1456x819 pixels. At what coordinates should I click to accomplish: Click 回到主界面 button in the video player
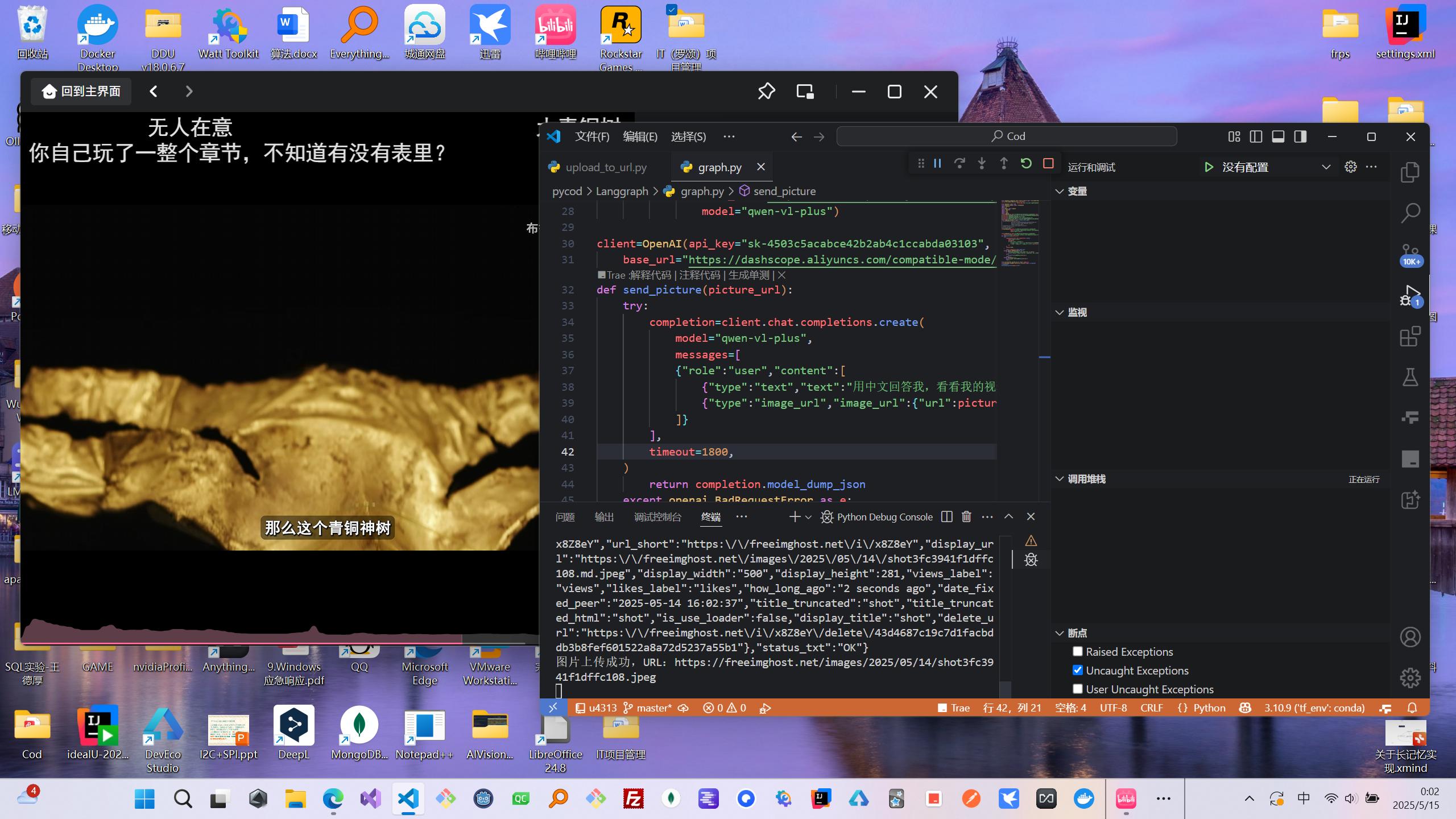coord(81,92)
